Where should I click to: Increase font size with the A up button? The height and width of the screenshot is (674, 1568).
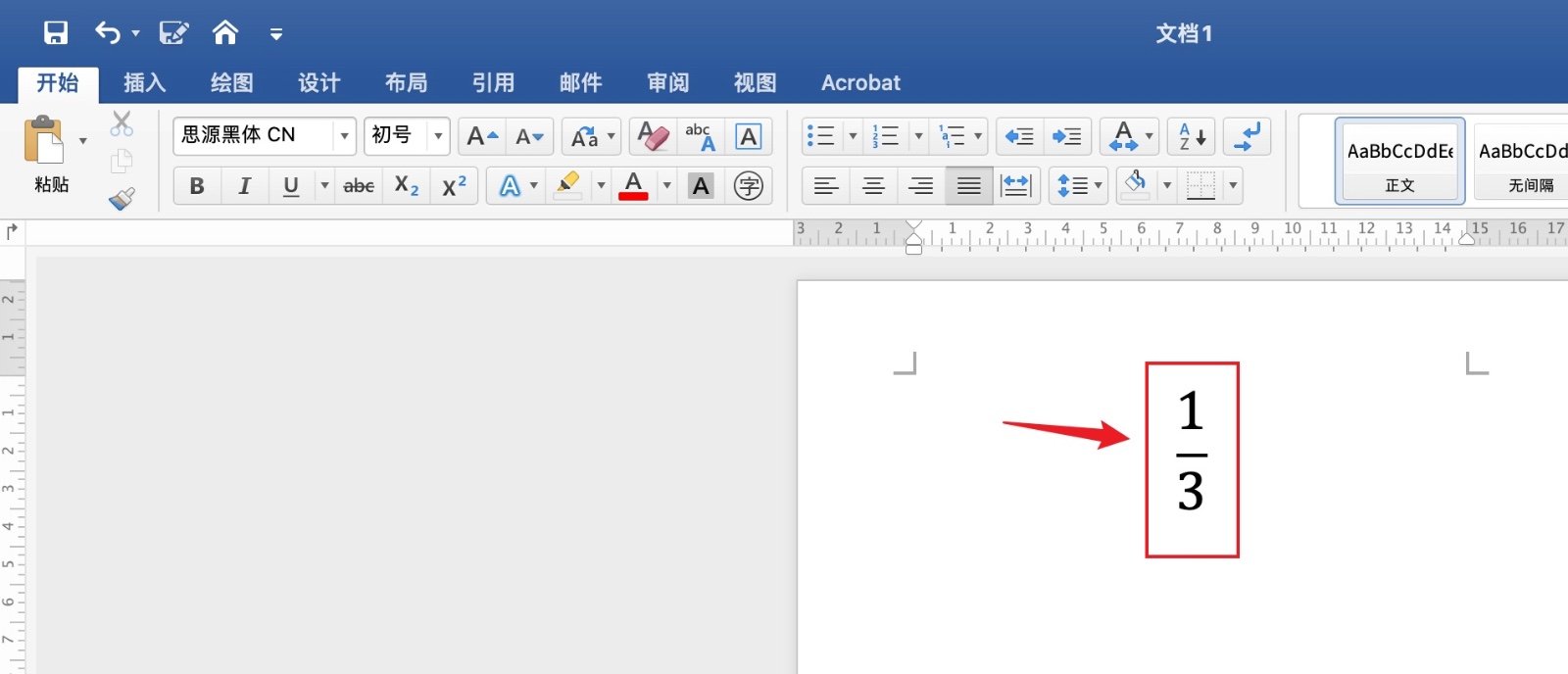tap(482, 136)
